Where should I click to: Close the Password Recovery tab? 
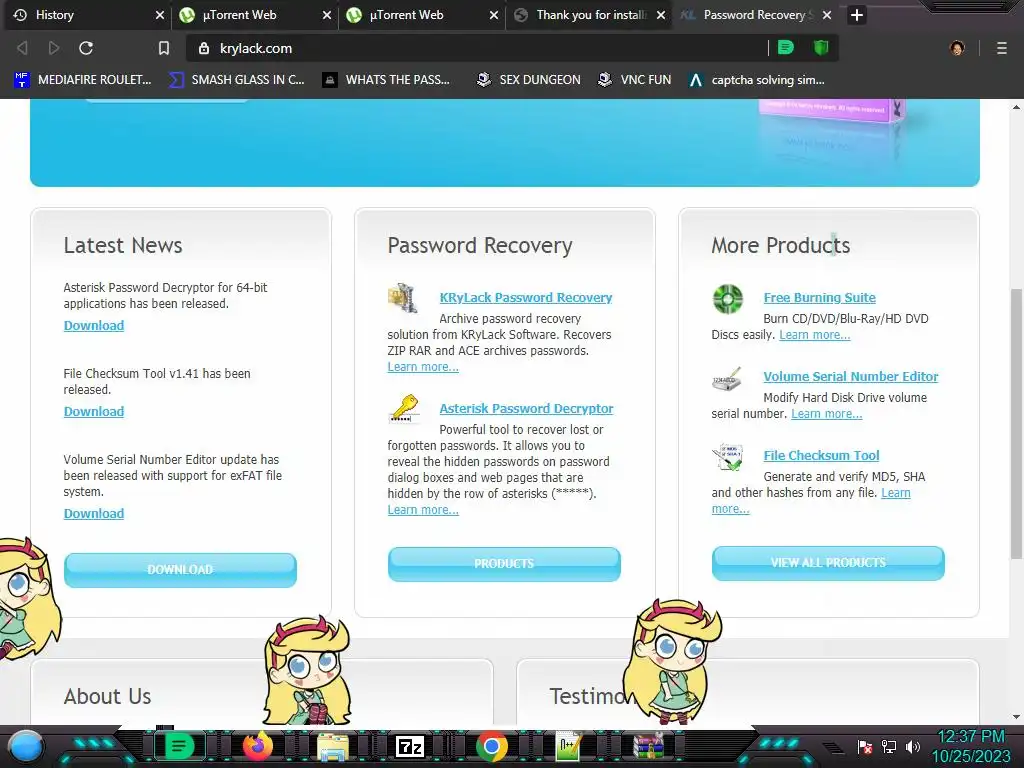point(827,15)
